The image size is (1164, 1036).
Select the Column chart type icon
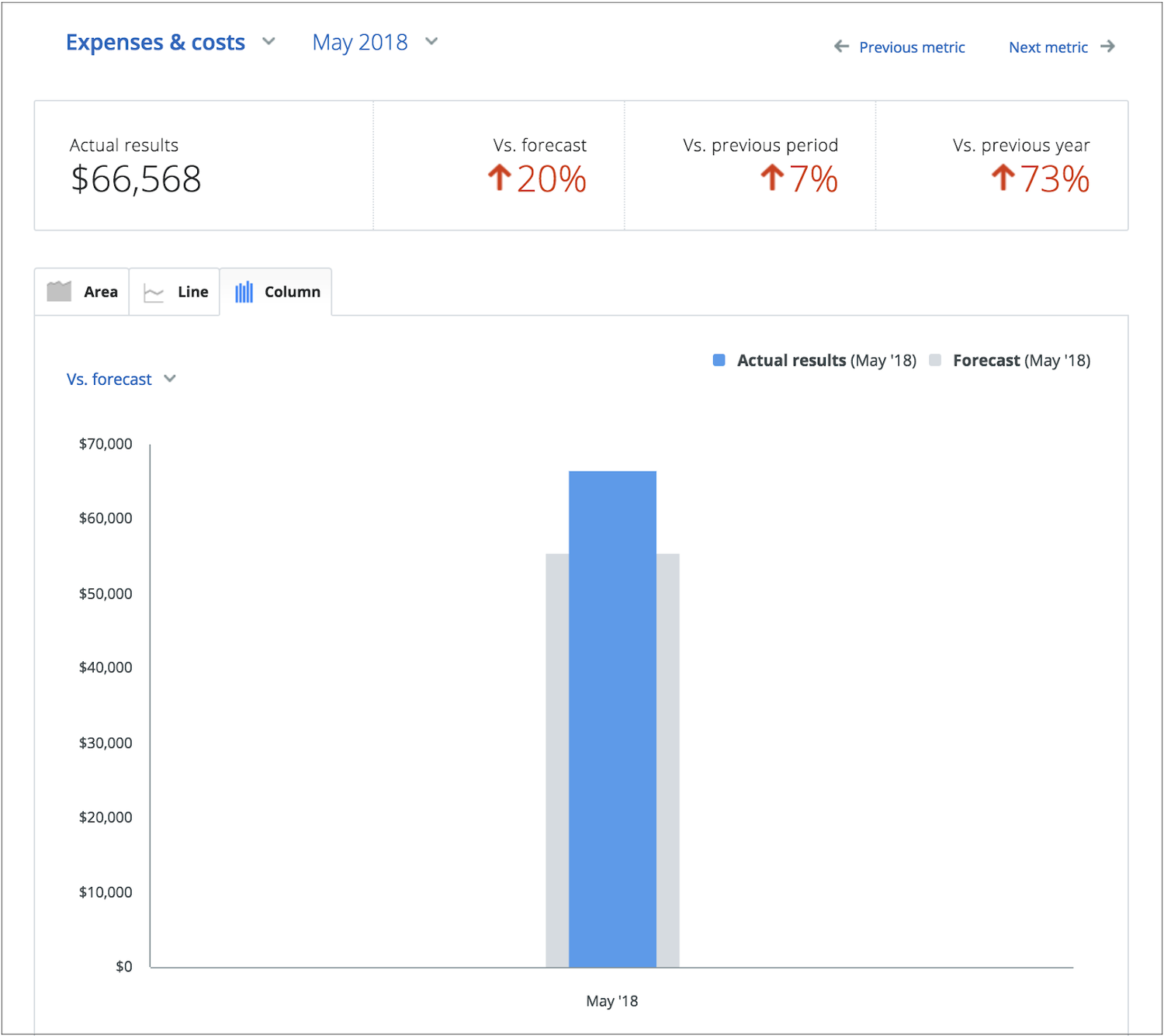pyautogui.click(x=244, y=291)
